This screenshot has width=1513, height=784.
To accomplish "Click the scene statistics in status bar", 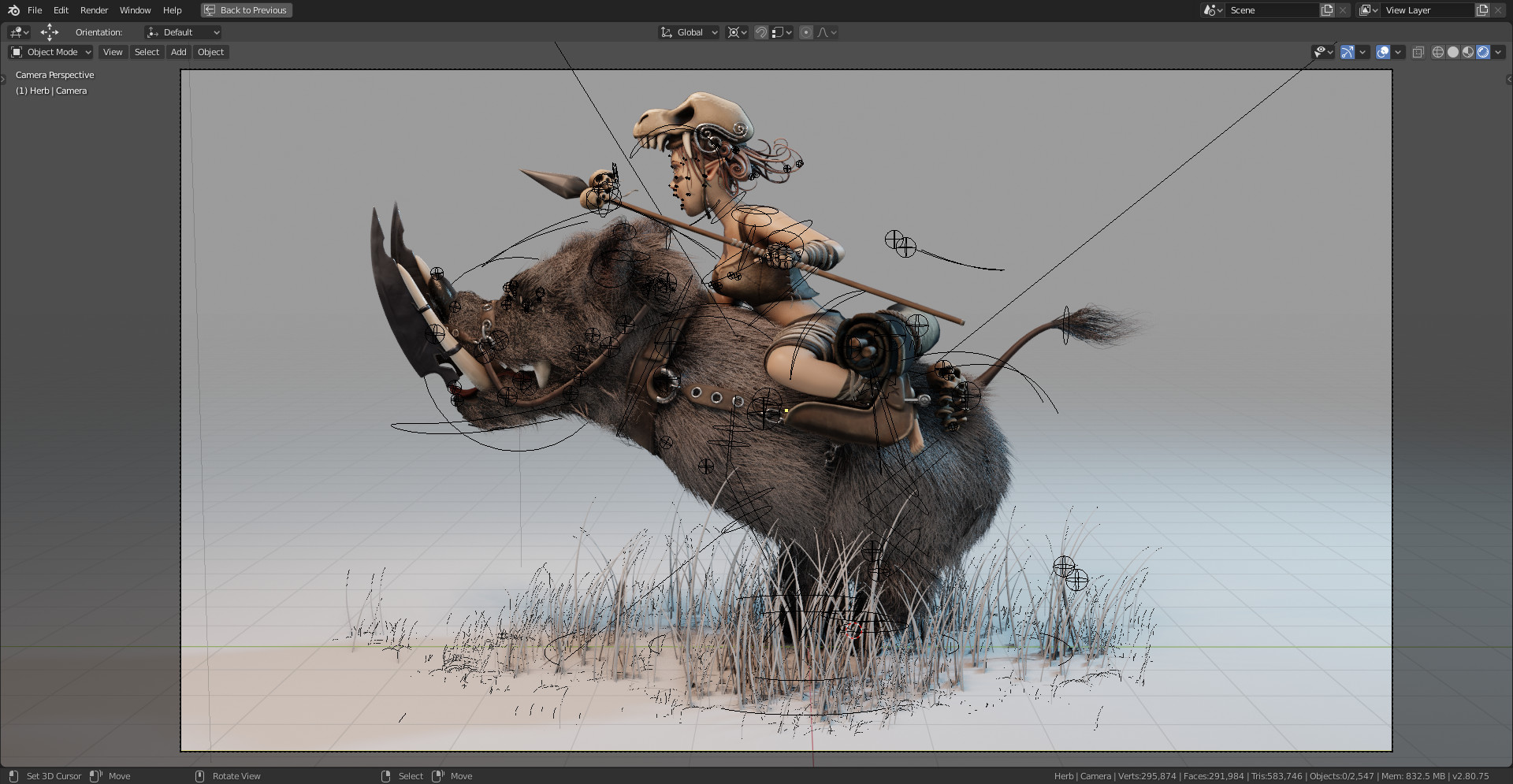I will click(x=1271, y=776).
